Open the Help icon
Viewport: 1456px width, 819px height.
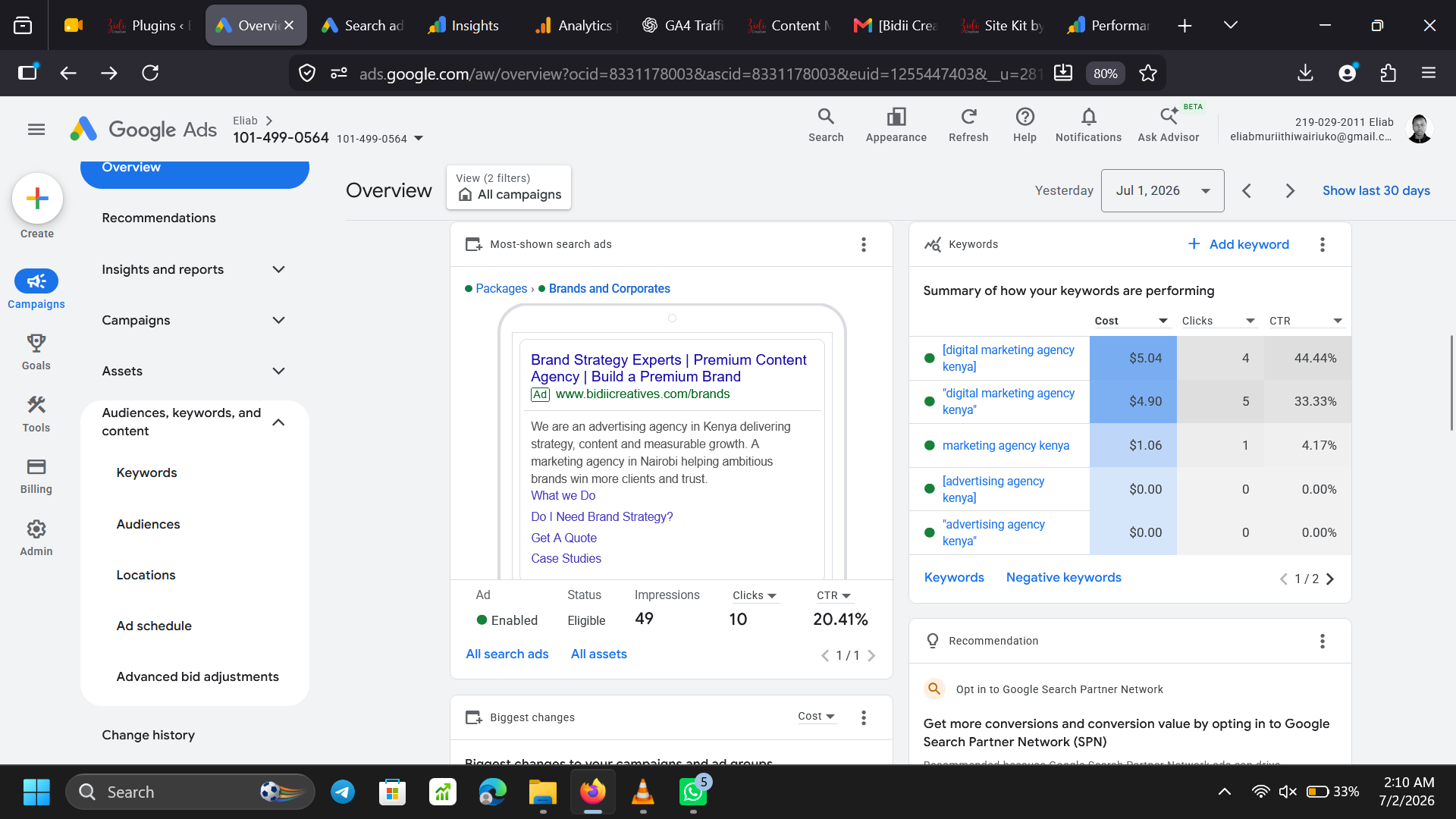1025,125
